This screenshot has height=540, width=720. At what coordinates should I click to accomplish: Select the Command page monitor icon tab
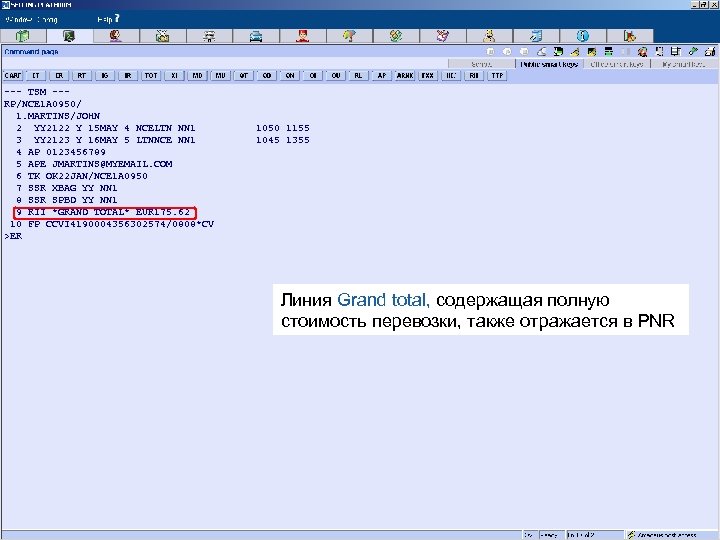tap(69, 36)
